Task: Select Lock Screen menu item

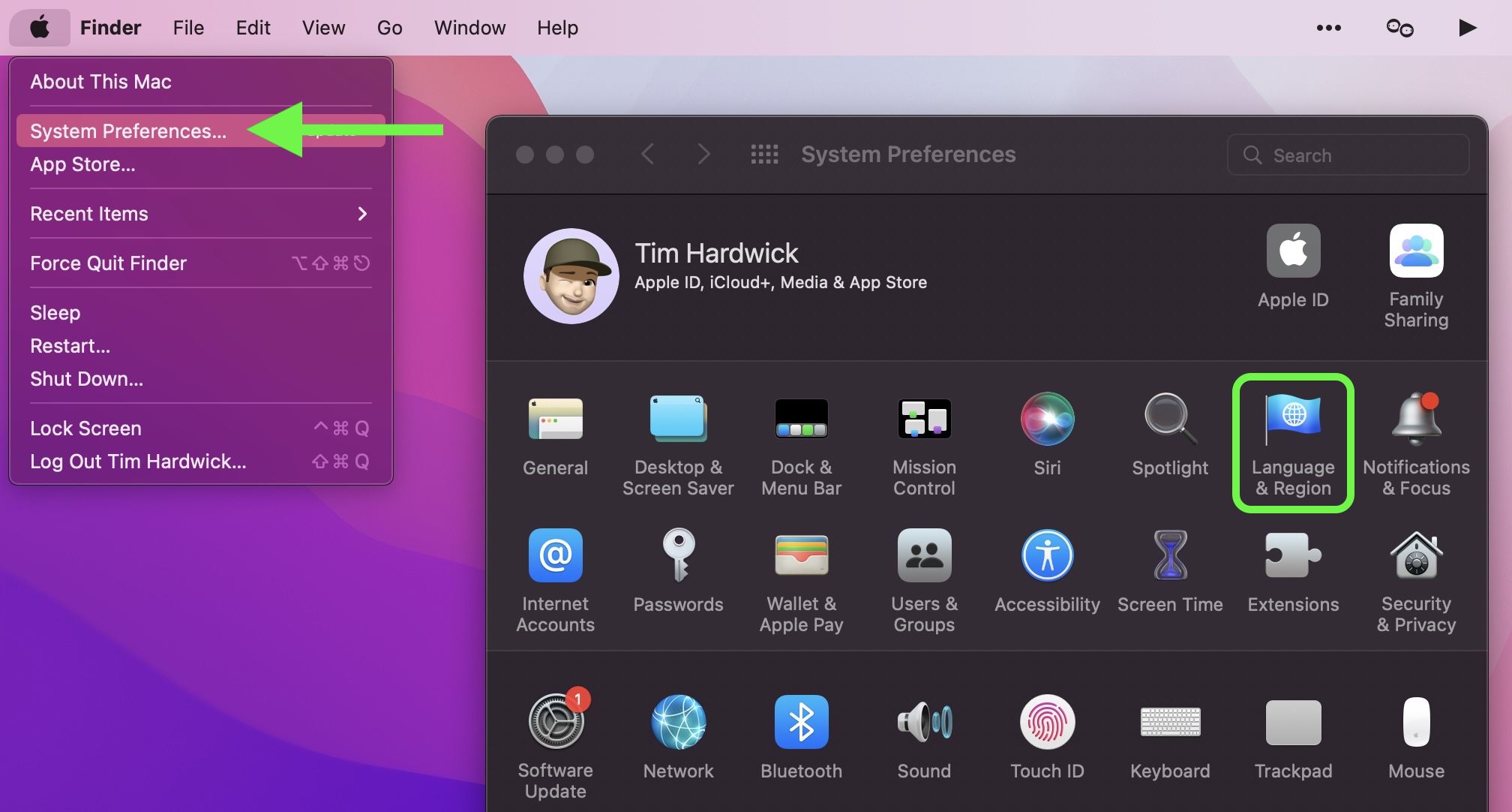Action: click(201, 429)
